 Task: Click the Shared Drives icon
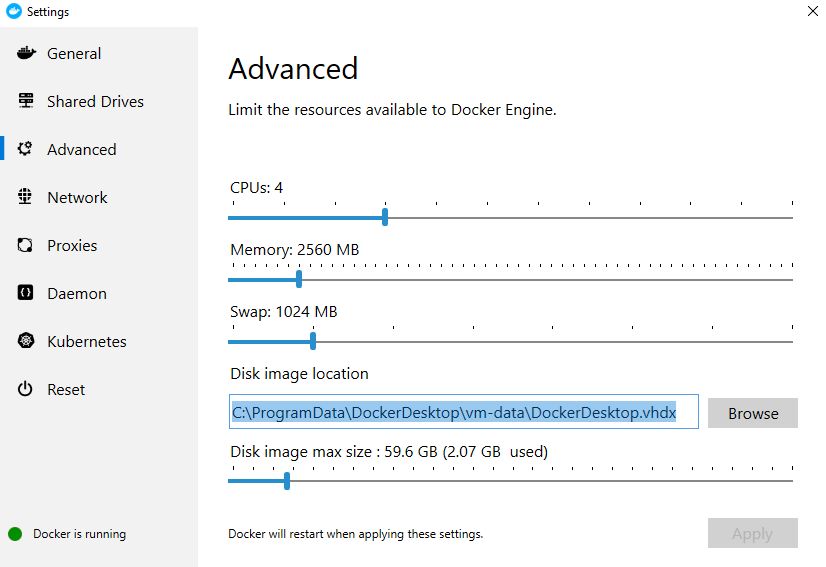26,102
